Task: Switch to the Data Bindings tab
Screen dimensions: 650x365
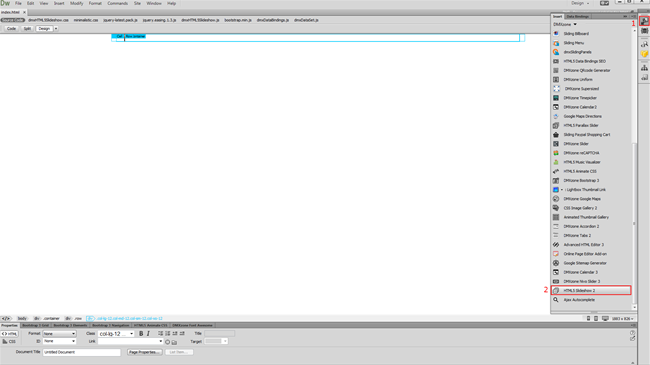Action: (x=577, y=17)
